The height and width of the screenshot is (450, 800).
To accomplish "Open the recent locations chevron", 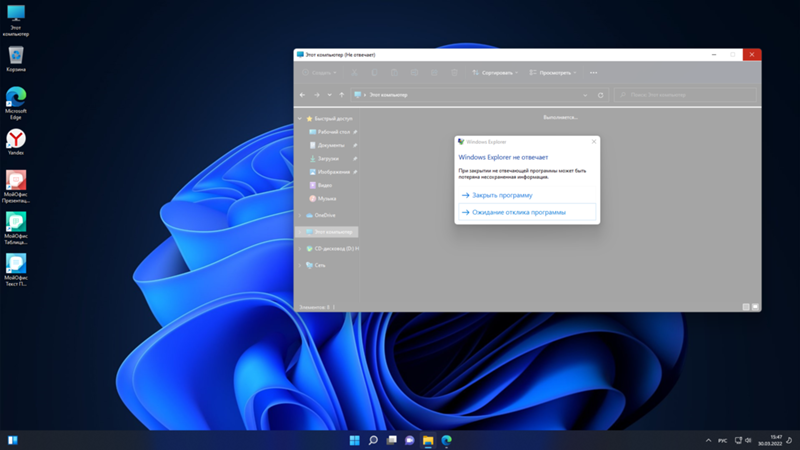I will (x=330, y=95).
